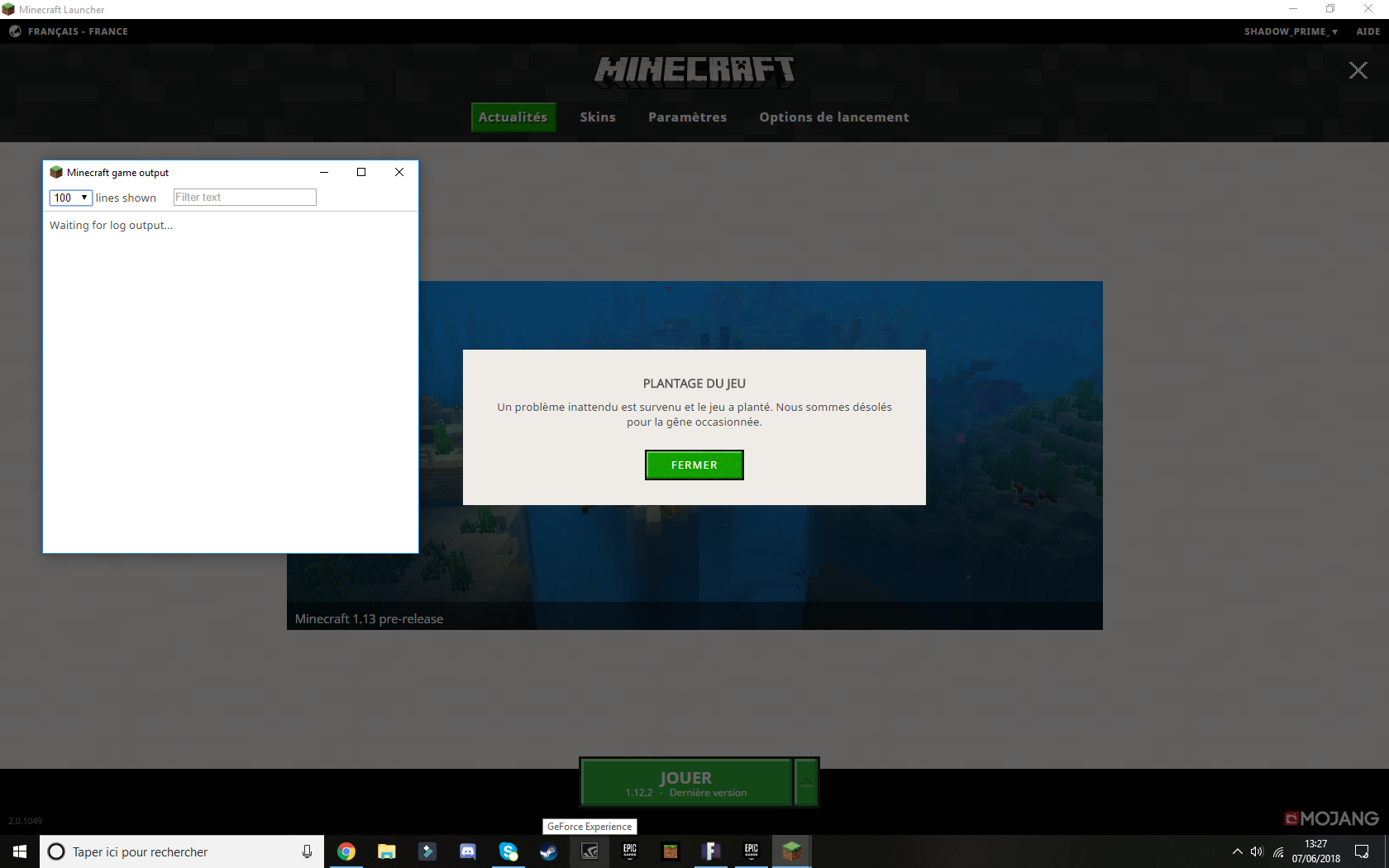Focus the Filter text field
This screenshot has width=1389, height=868.
coord(245,197)
